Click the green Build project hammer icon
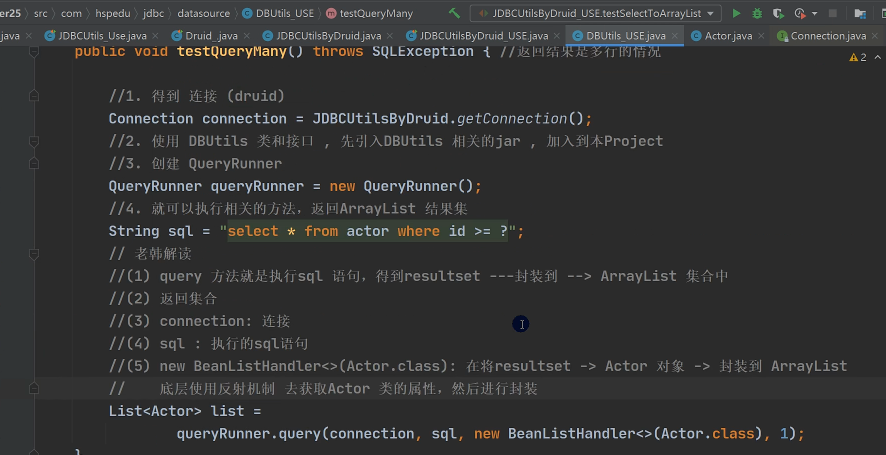Image resolution: width=886 pixels, height=455 pixels. pyautogui.click(x=454, y=13)
